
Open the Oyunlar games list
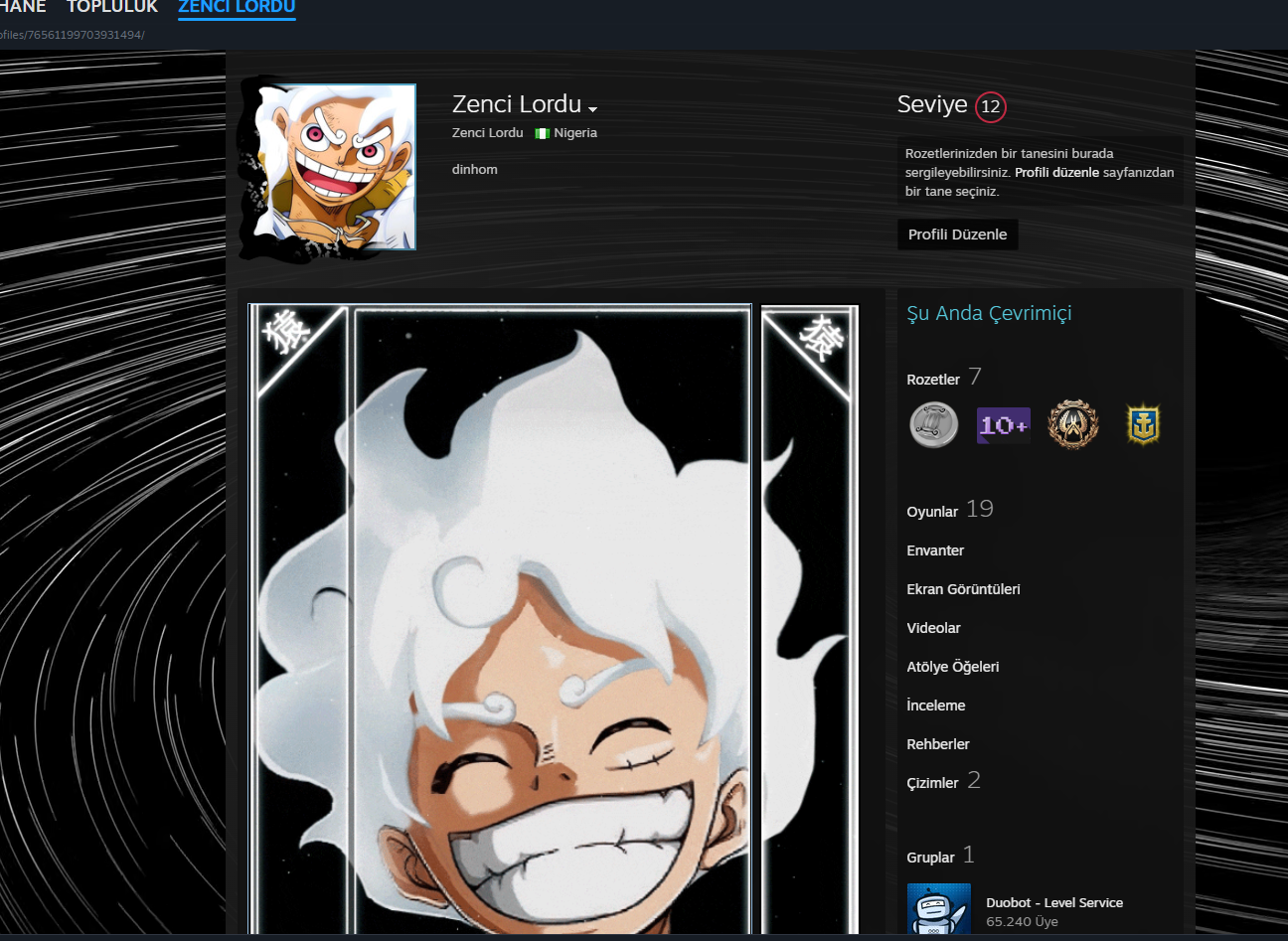coord(932,512)
